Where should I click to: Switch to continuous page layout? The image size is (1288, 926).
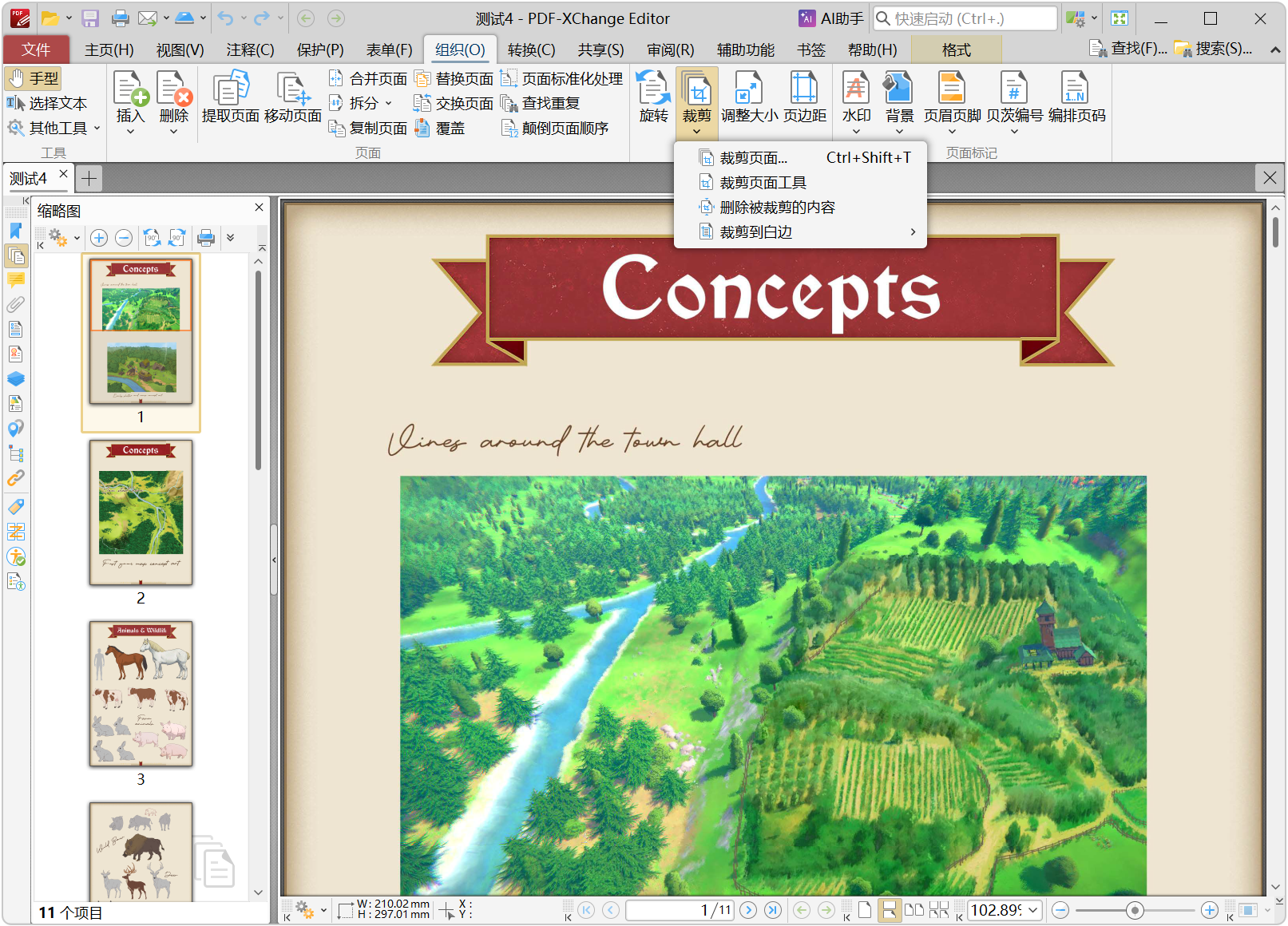(889, 910)
